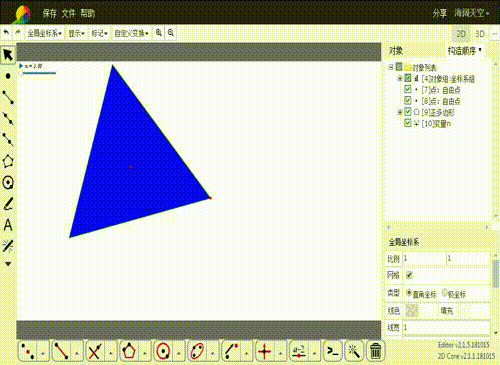The width and height of the screenshot is (500, 365).
Task: Open the 海阔天空 user dropdown
Action: click(471, 13)
